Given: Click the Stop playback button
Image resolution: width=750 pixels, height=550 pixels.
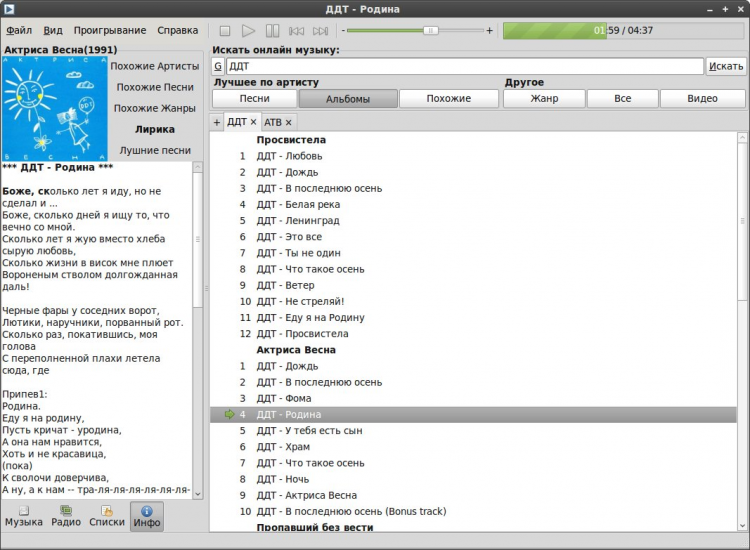Looking at the screenshot, I should 224,31.
